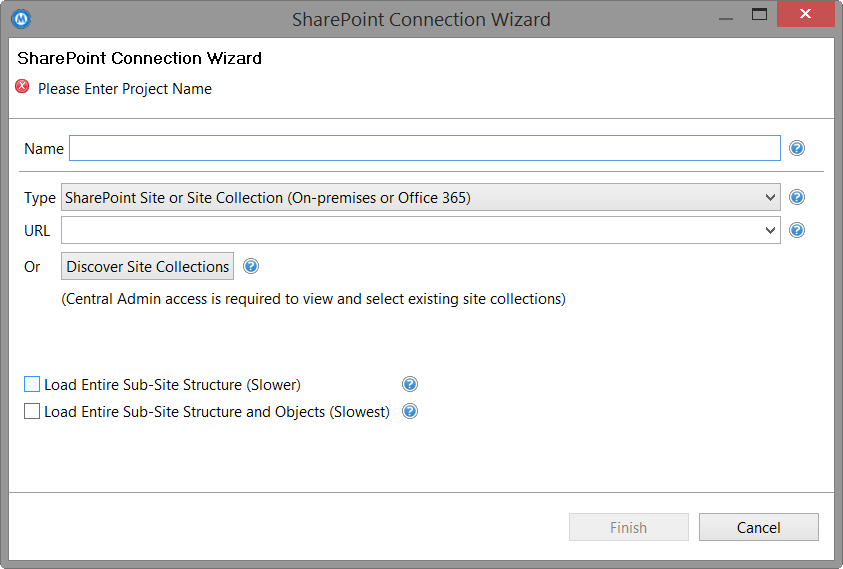
Task: Click help icon next to Discover Site Collections
Action: (x=251, y=266)
